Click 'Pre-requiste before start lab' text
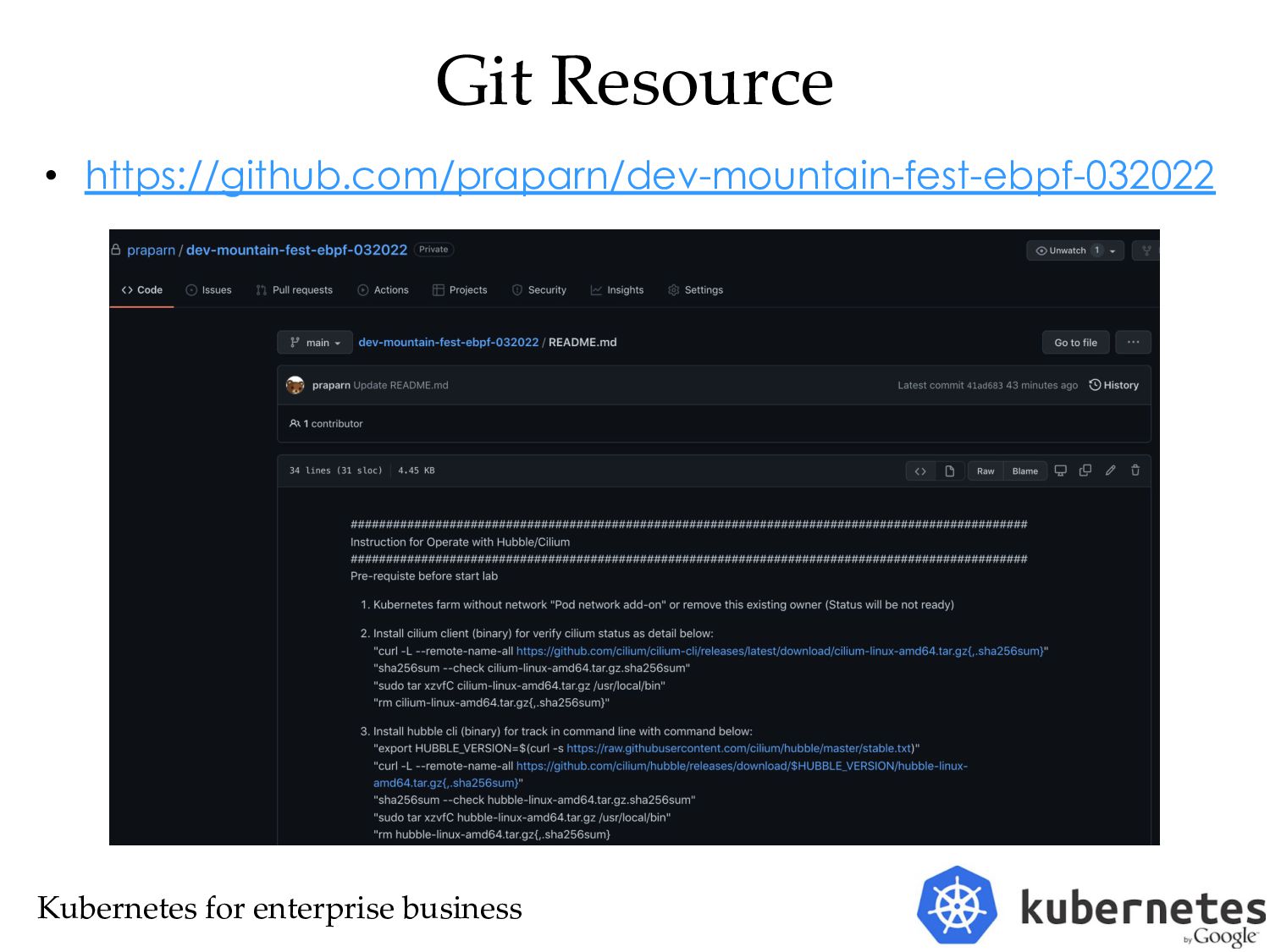The height and width of the screenshot is (952, 1270). point(424,576)
